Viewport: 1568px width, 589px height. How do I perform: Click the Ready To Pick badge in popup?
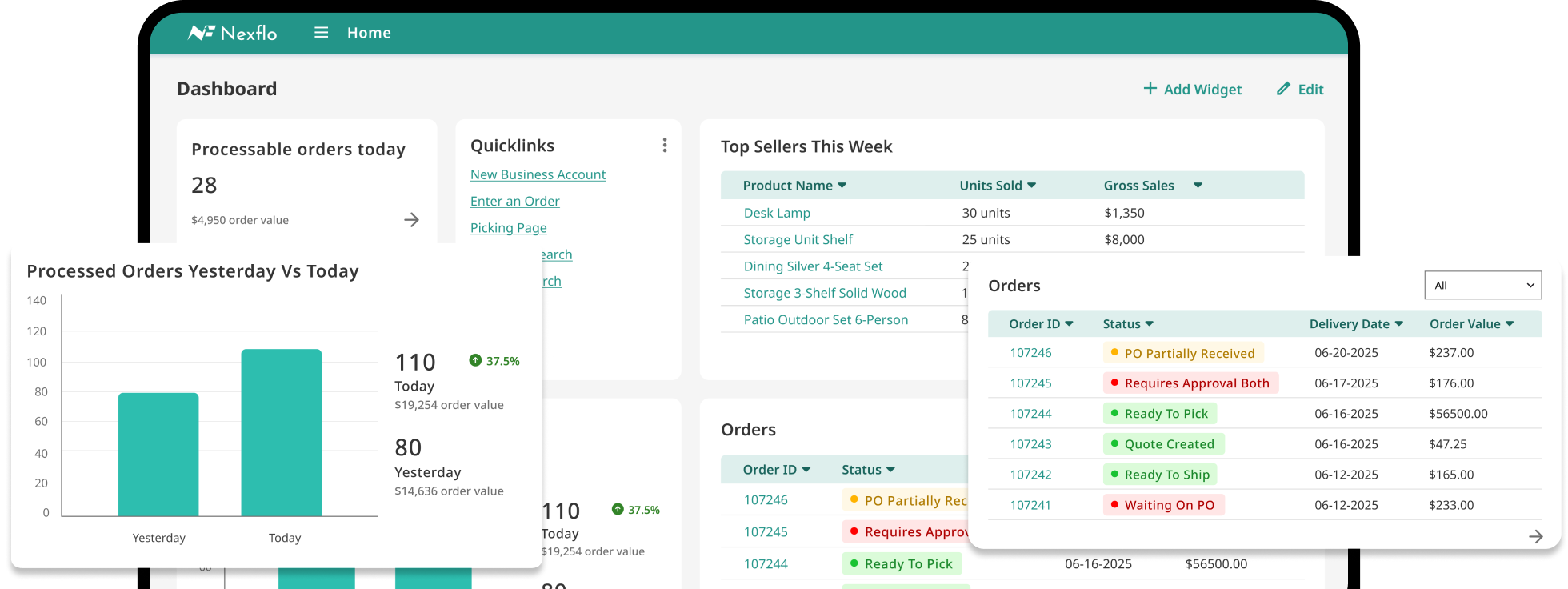point(1160,414)
